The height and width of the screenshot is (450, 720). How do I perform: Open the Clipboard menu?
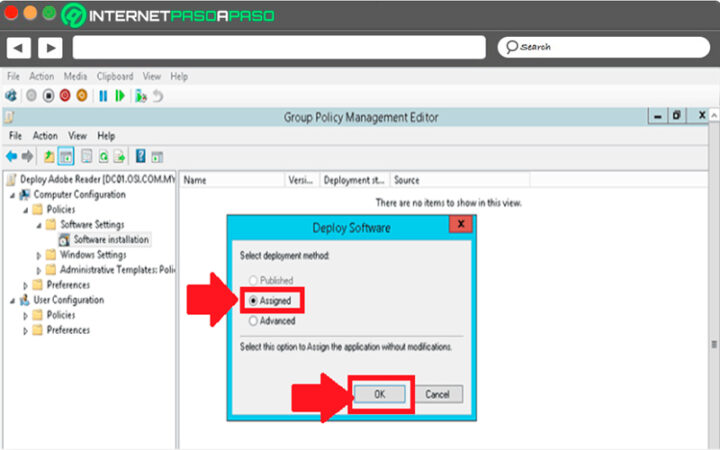point(114,76)
